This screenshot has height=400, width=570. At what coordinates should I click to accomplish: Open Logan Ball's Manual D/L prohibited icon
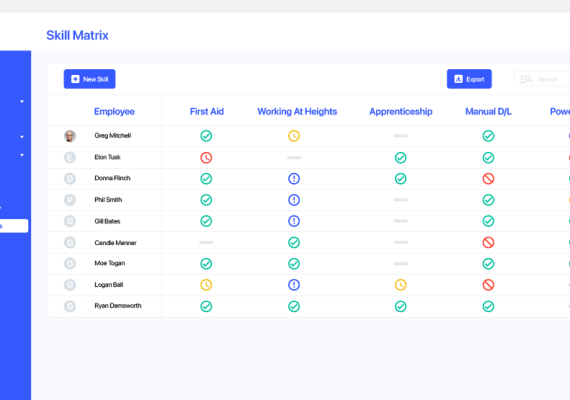[x=488, y=285]
